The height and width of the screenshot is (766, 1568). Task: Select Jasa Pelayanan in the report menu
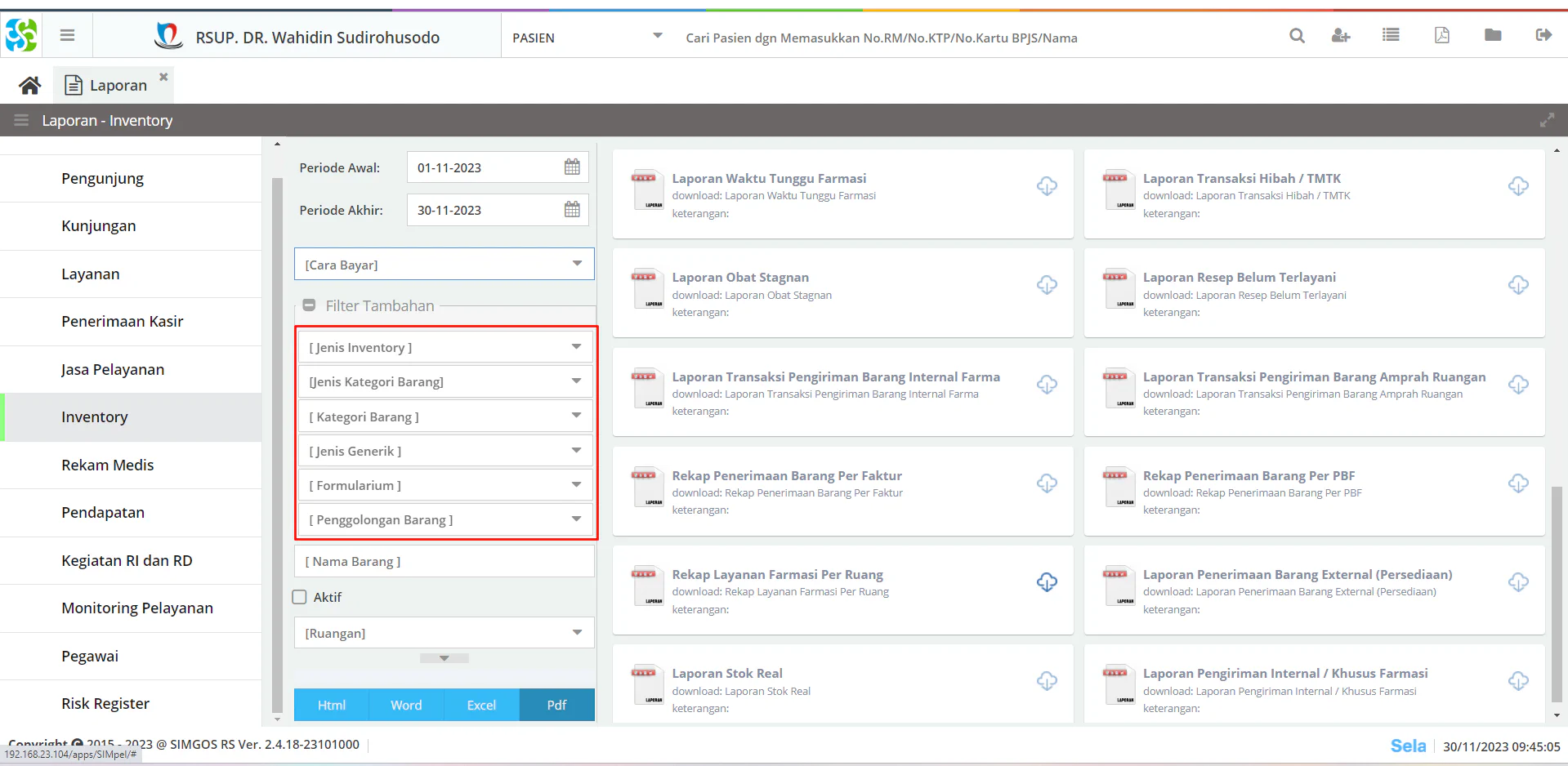131,369
